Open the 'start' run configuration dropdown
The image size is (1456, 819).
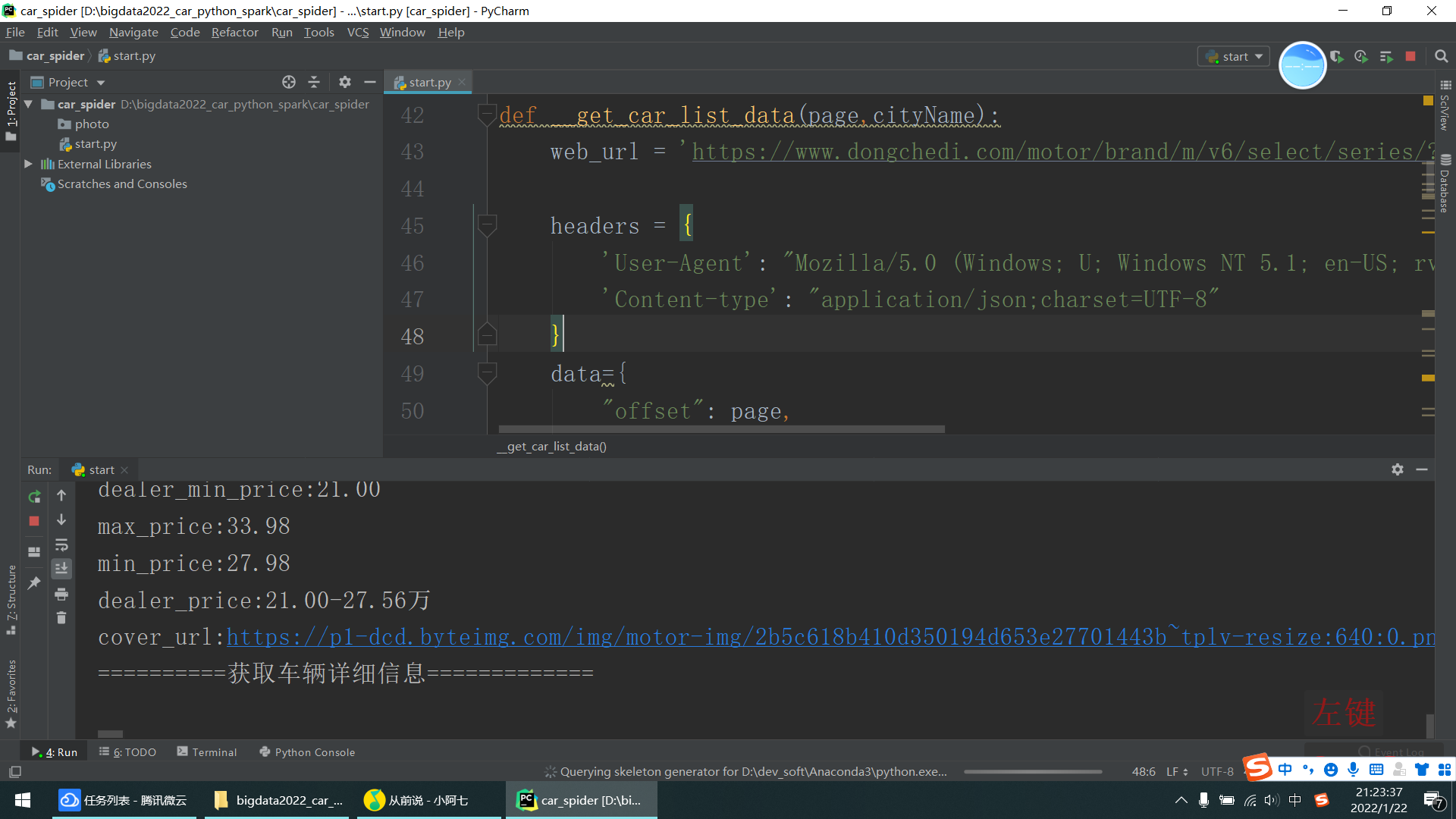tap(1235, 56)
